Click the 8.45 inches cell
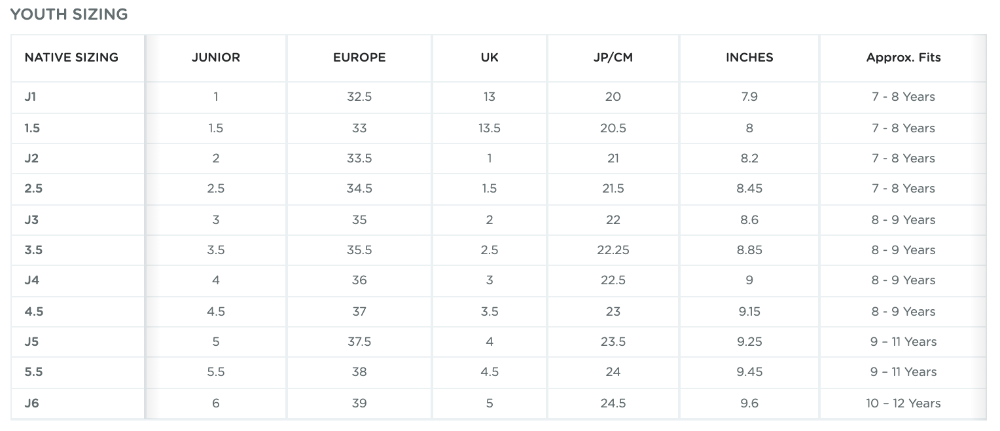Screen dimensions: 1000x431 [749, 189]
